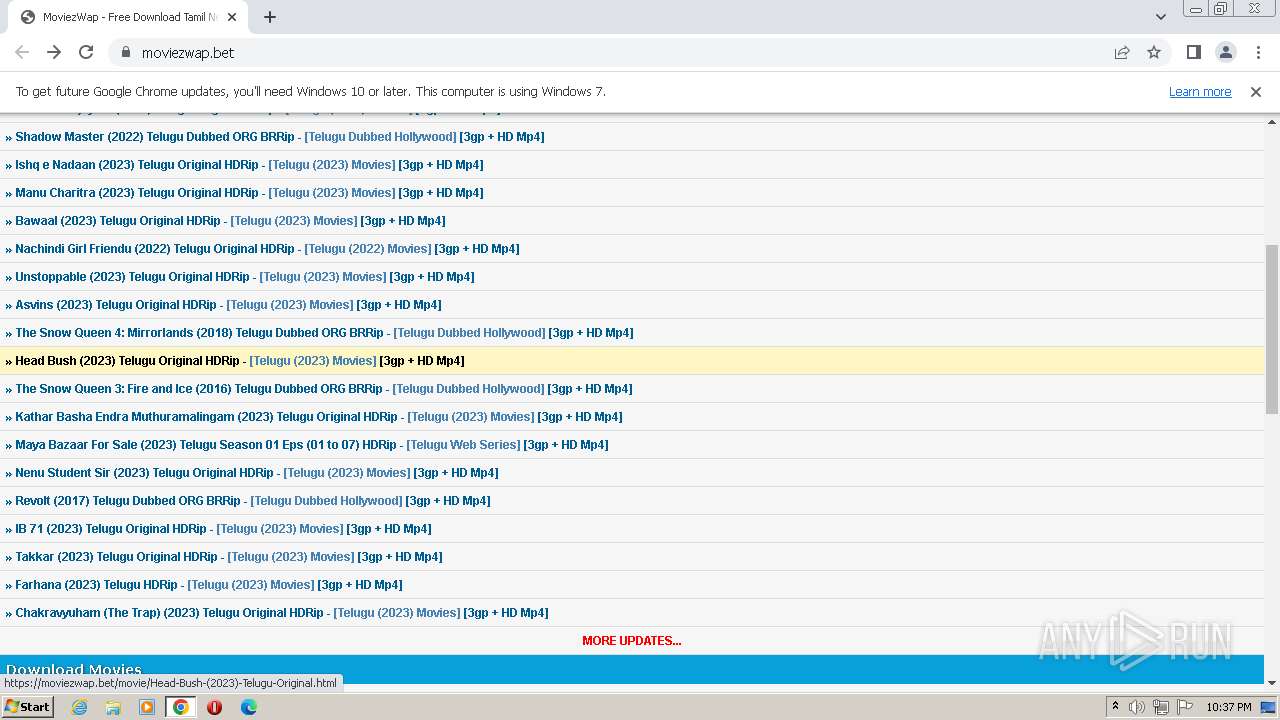Open Maya Bazaar For Sale Season 01

(206, 445)
